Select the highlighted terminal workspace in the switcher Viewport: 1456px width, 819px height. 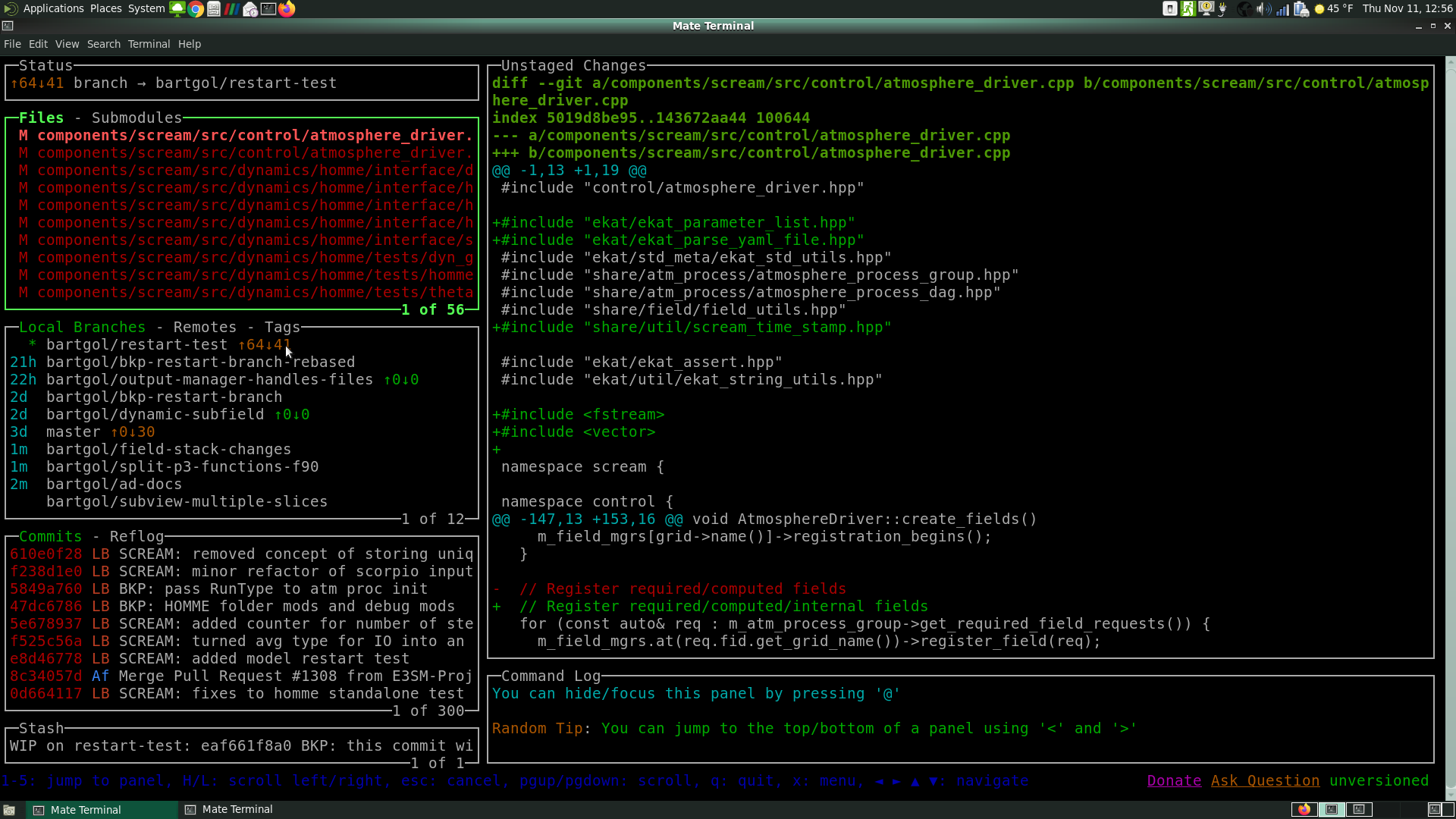click(1332, 810)
